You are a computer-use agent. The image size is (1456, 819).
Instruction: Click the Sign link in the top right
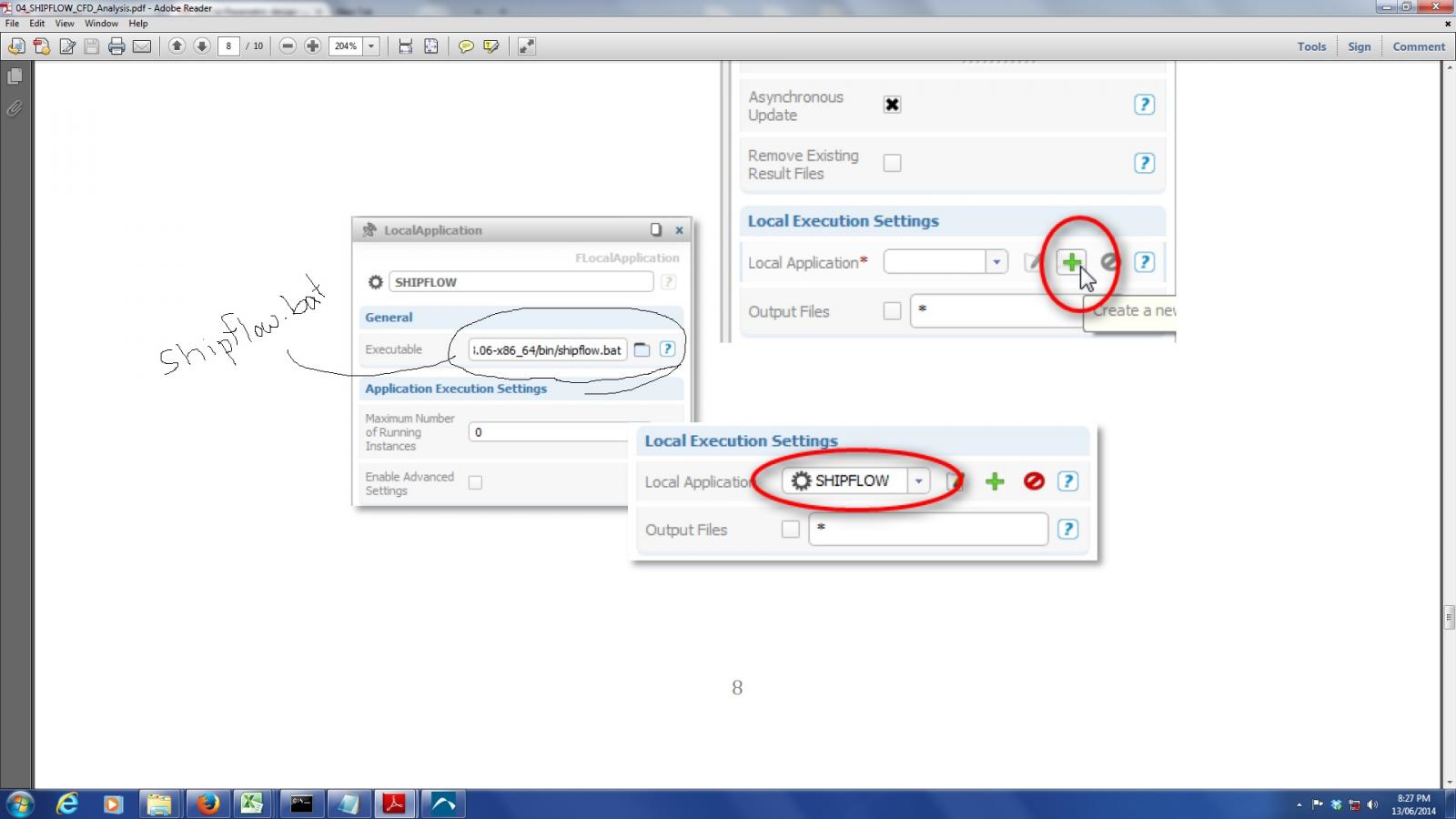click(x=1359, y=46)
